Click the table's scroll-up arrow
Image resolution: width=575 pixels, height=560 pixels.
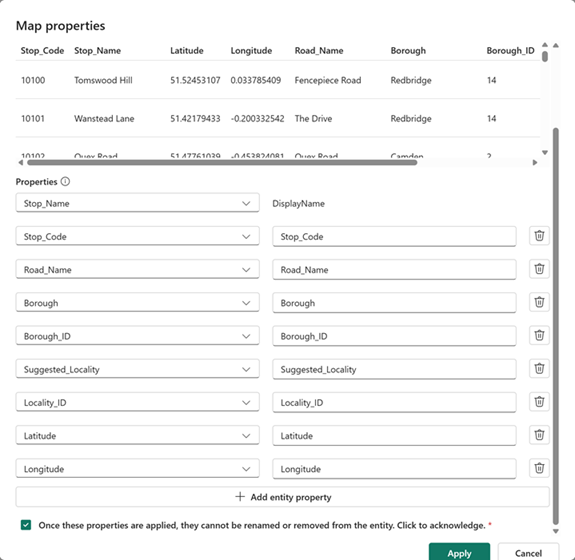click(545, 45)
